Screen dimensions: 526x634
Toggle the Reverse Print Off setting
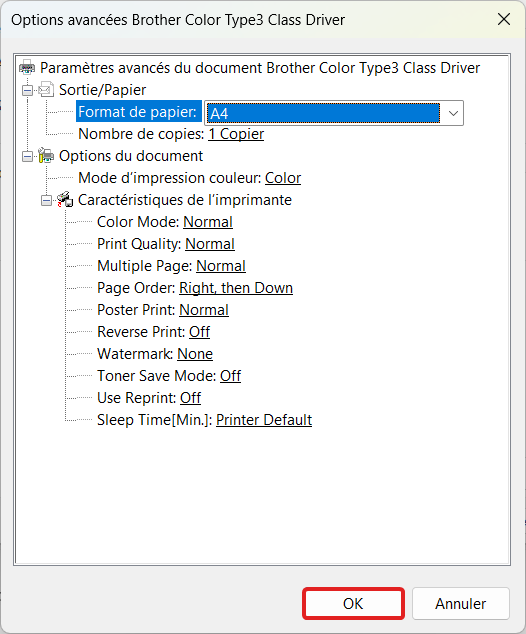click(199, 332)
